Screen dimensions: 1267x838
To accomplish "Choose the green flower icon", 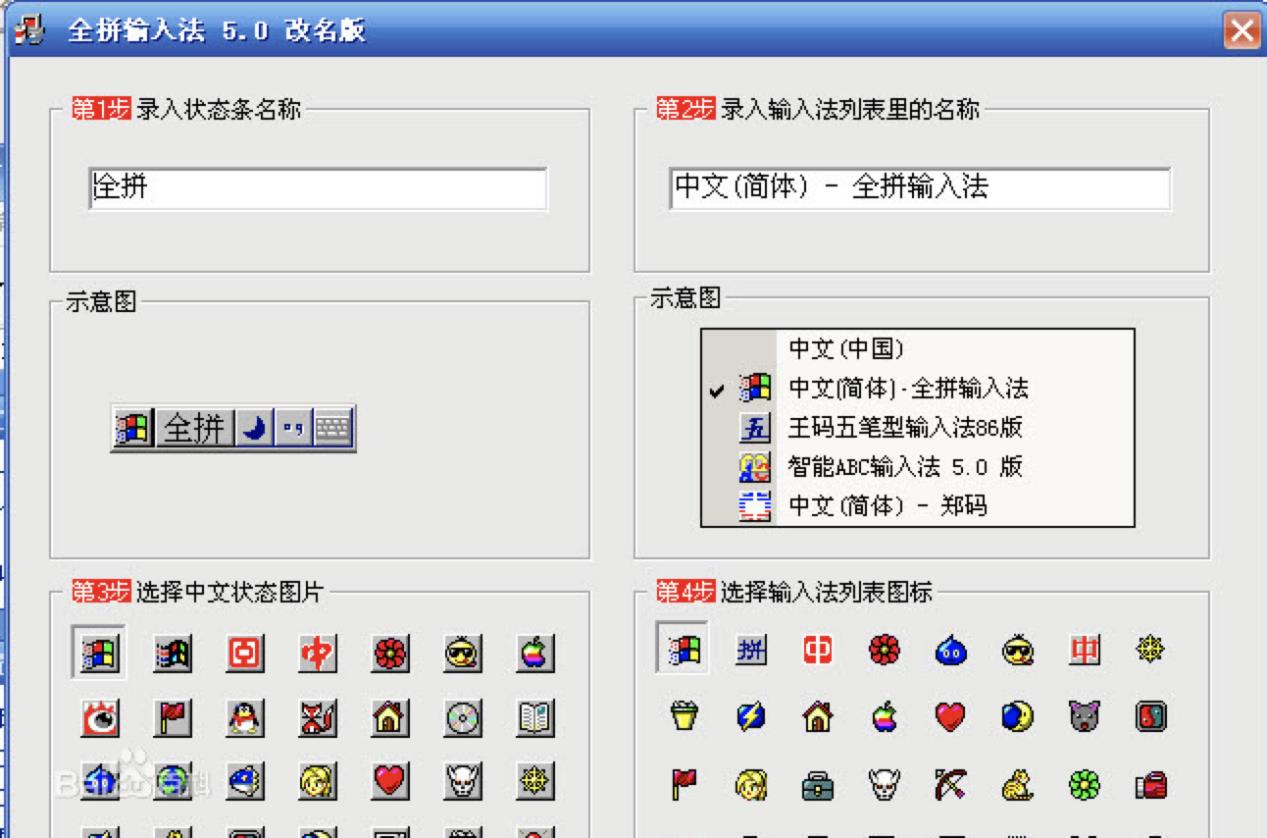I will click(x=1085, y=786).
